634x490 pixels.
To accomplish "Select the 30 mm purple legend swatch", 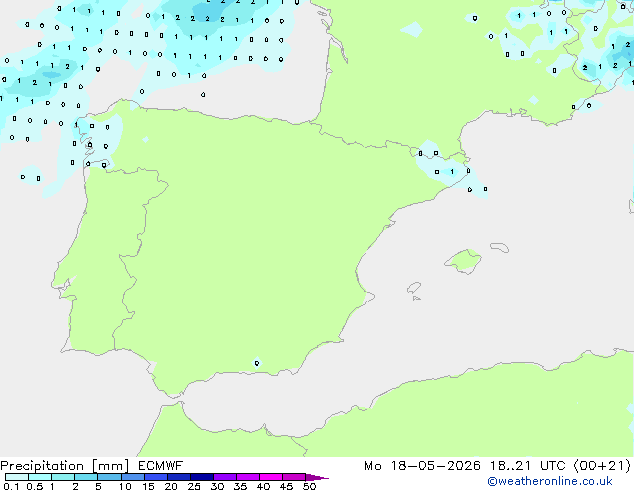I will tap(224, 477).
